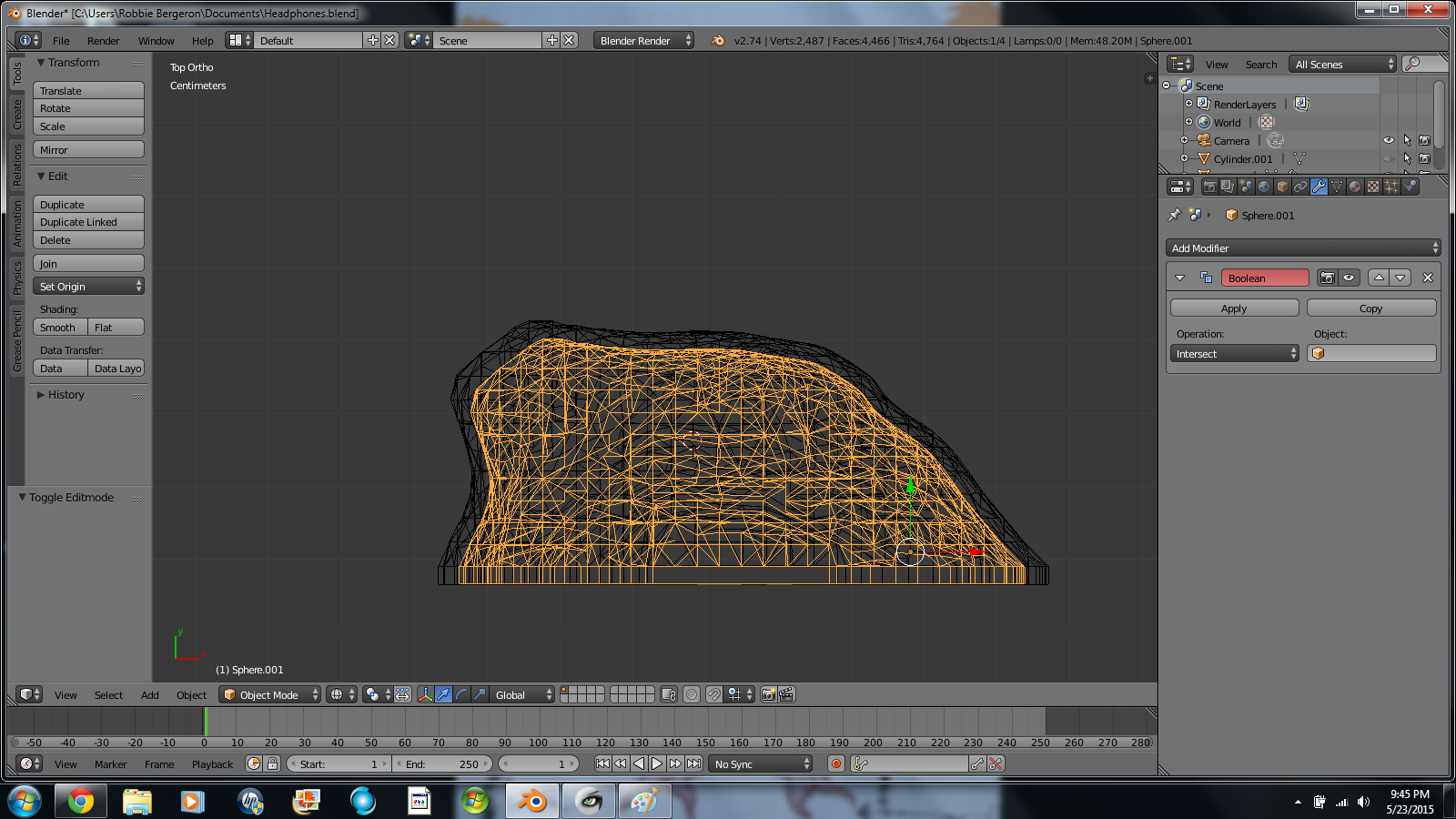Open the Object properties tab
The width and height of the screenshot is (1456, 819).
[x=1282, y=187]
